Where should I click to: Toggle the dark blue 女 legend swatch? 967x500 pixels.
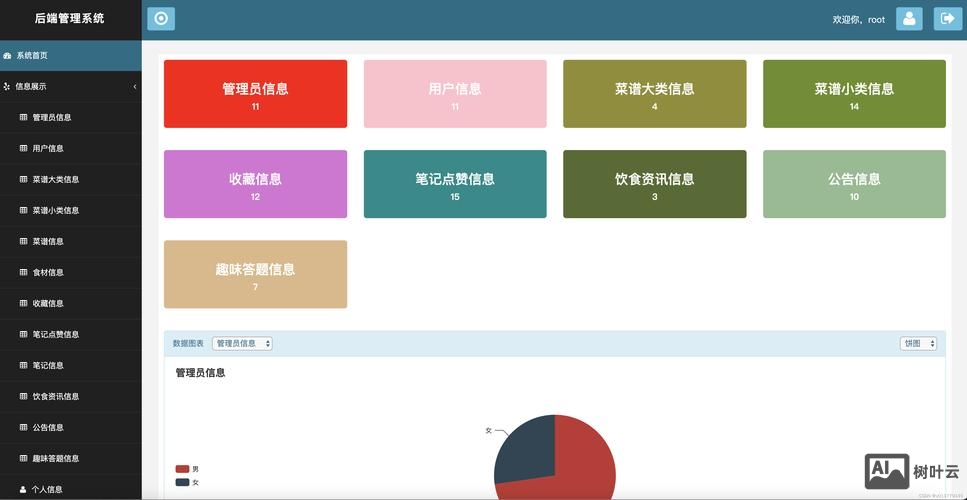click(183, 482)
